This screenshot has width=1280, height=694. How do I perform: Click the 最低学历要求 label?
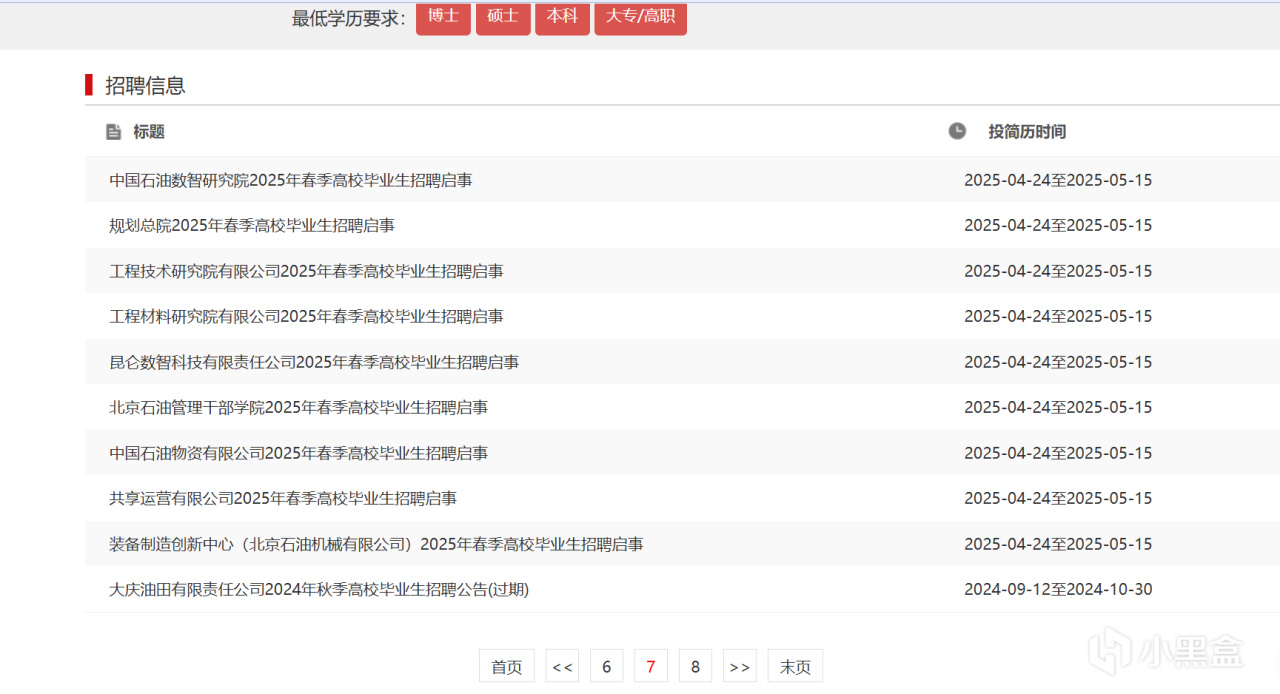click(x=349, y=18)
